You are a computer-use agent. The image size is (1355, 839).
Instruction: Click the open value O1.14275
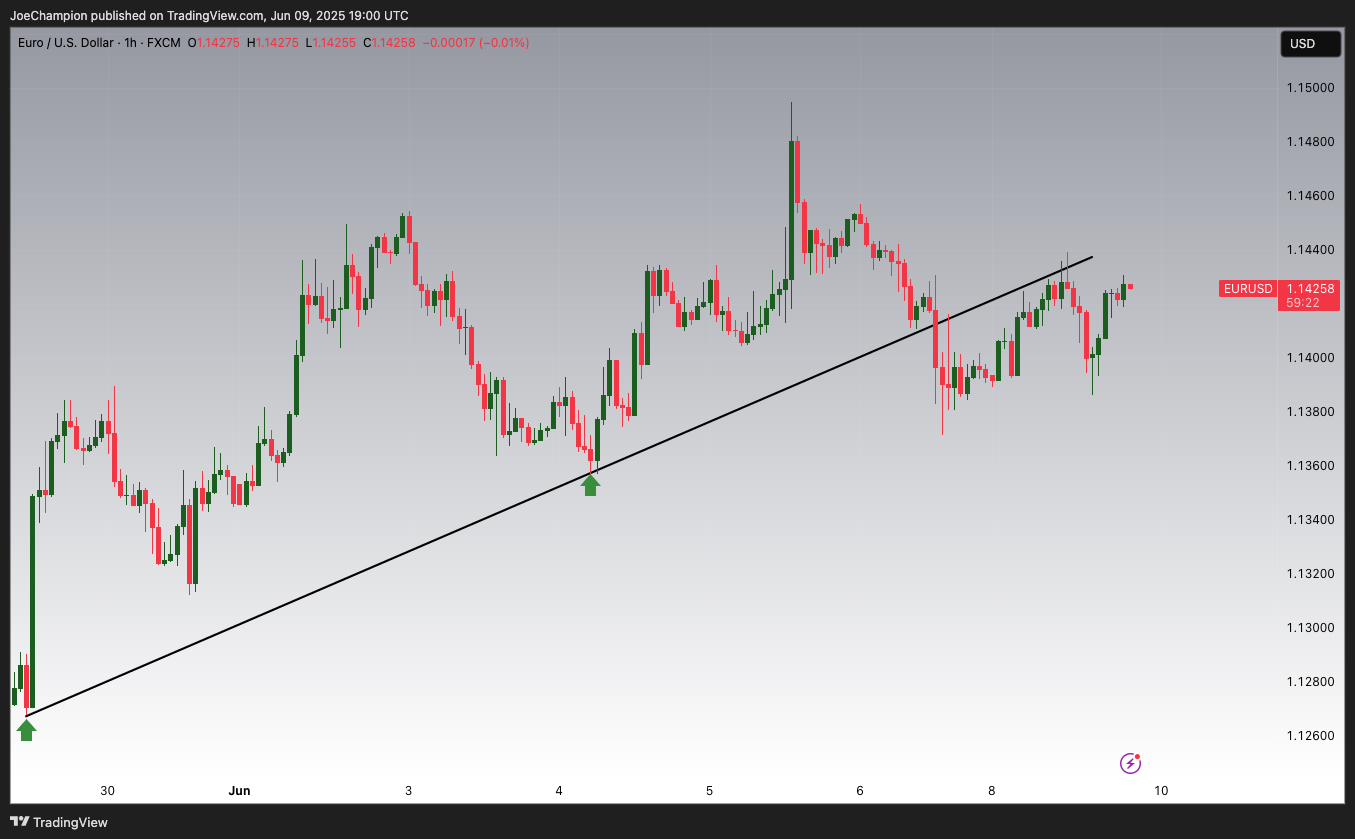214,43
